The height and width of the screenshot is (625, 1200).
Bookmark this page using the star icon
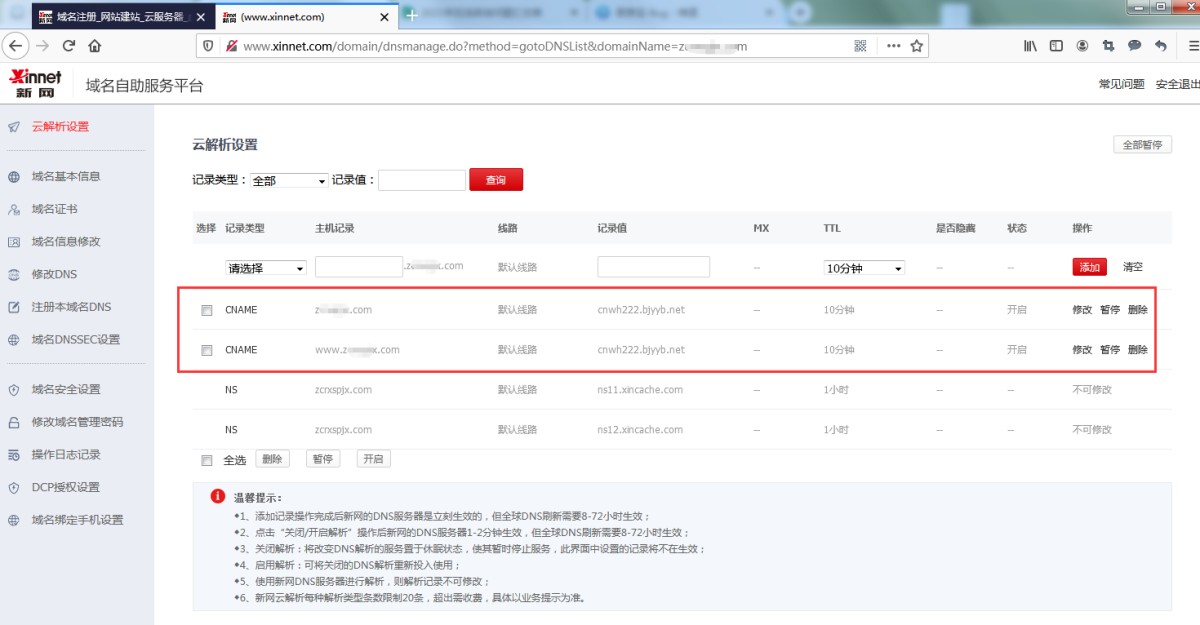916,46
